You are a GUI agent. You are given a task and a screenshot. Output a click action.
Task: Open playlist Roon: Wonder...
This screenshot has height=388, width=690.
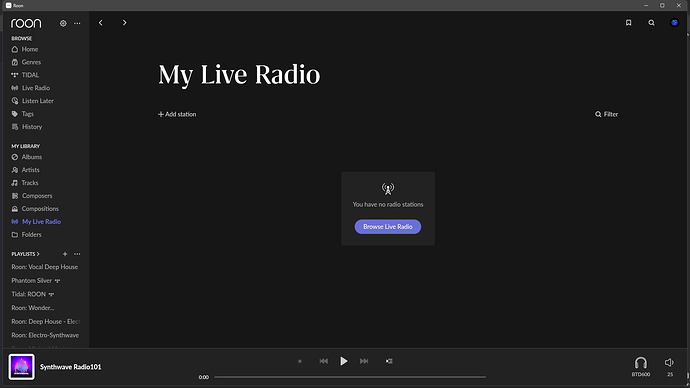pyautogui.click(x=33, y=307)
